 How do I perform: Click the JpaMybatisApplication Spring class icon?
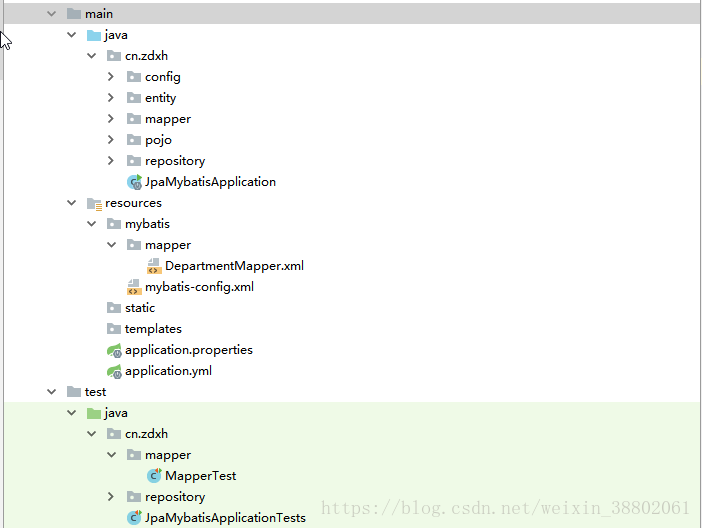(x=134, y=182)
